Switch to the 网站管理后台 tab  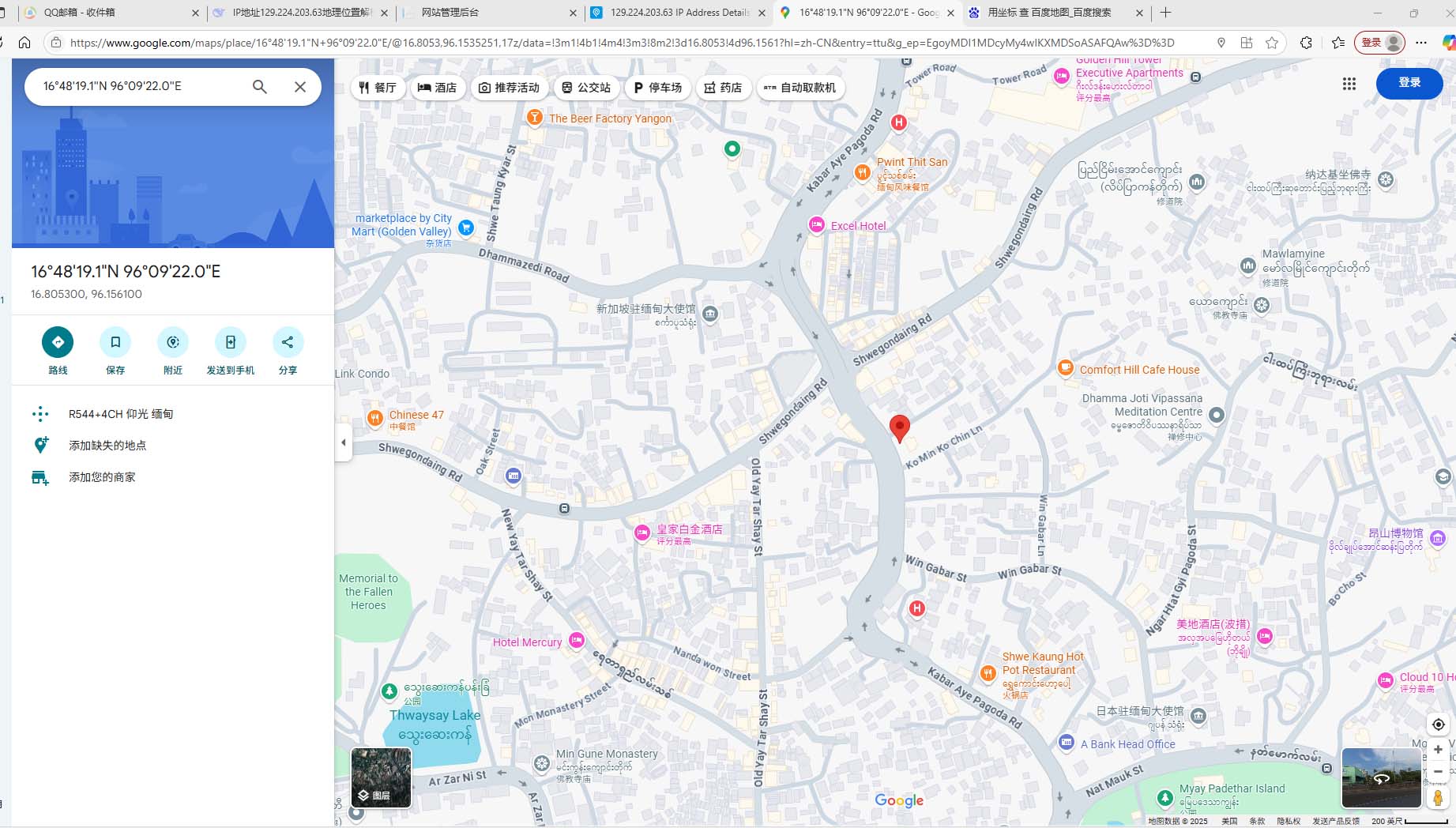click(490, 13)
